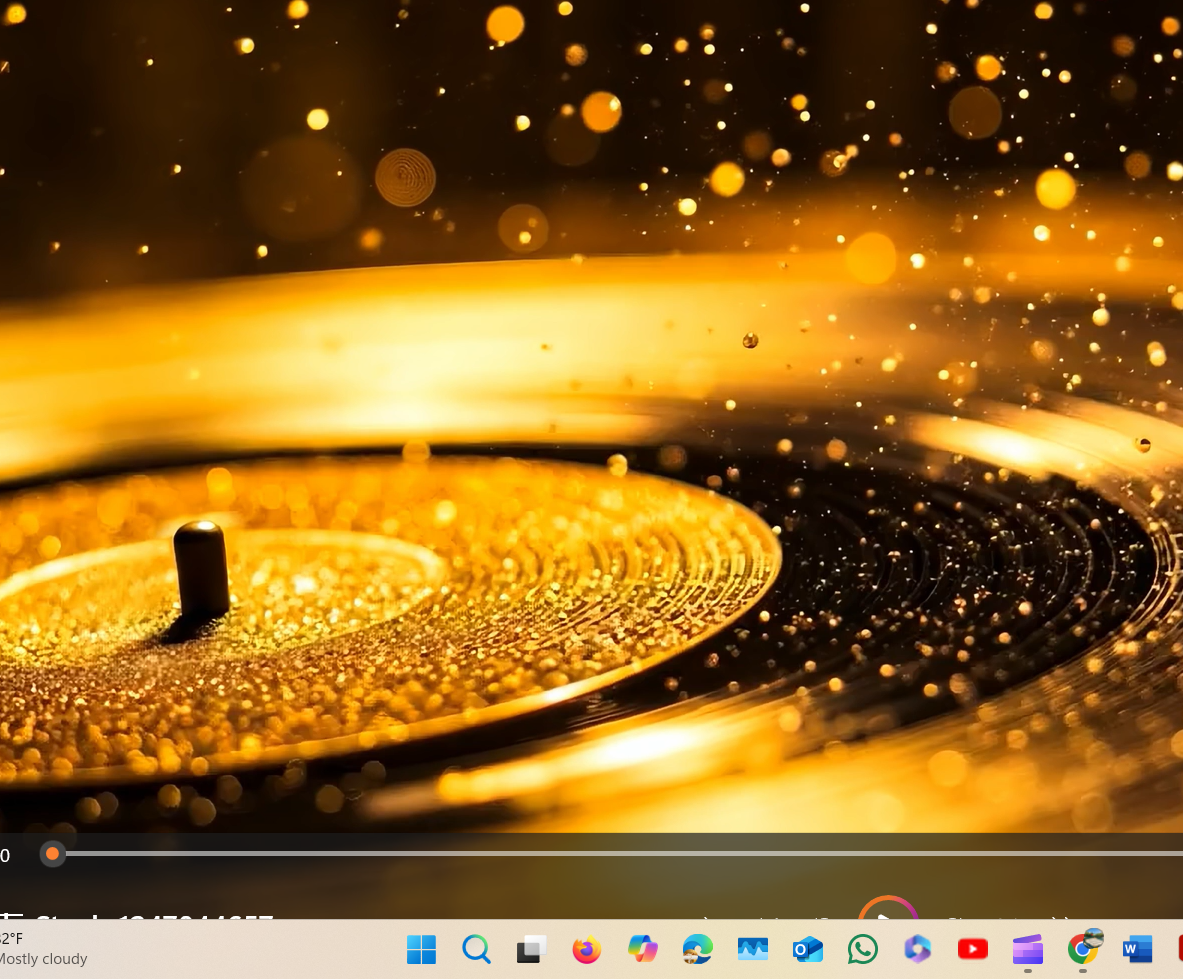Open the colorful Copilot icon in taskbar
The image size is (1183, 979).
click(642, 949)
